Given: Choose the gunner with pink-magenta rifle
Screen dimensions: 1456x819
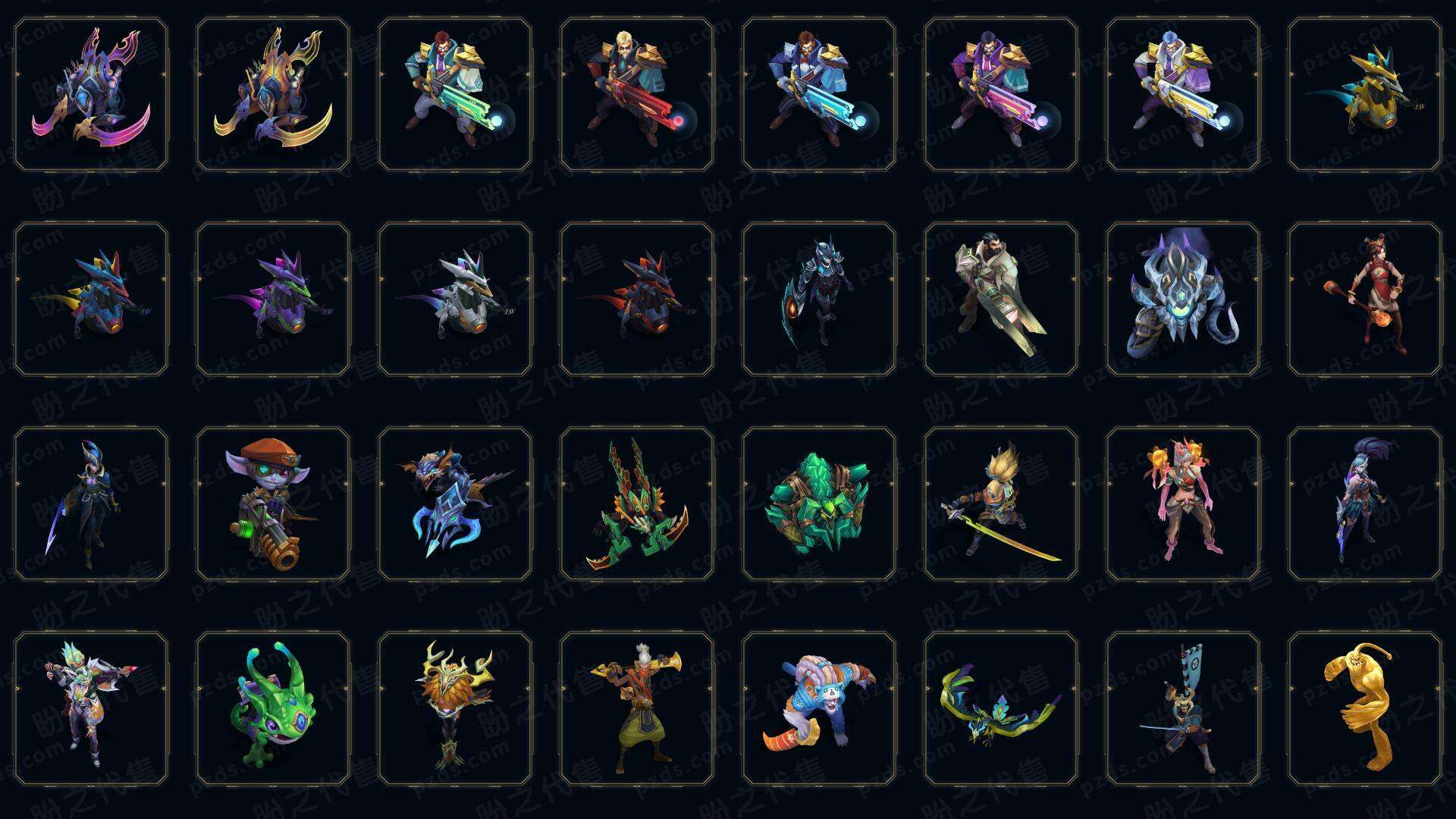Looking at the screenshot, I should point(1001,95).
